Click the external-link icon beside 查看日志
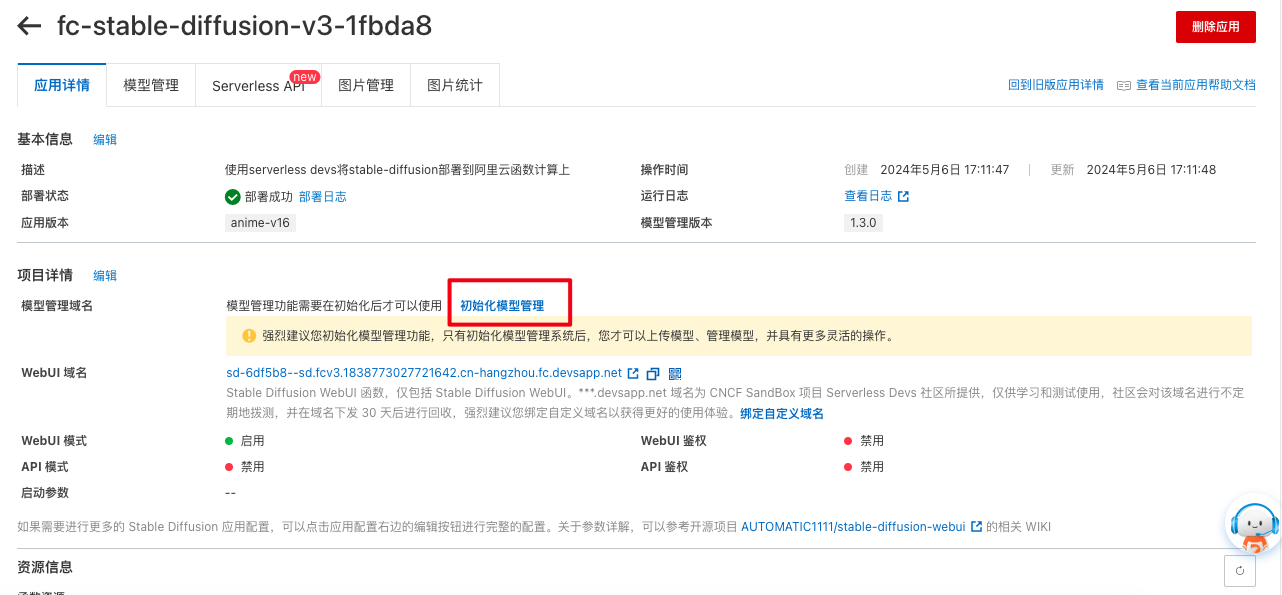Viewport: 1282px width, 595px height. click(x=903, y=196)
